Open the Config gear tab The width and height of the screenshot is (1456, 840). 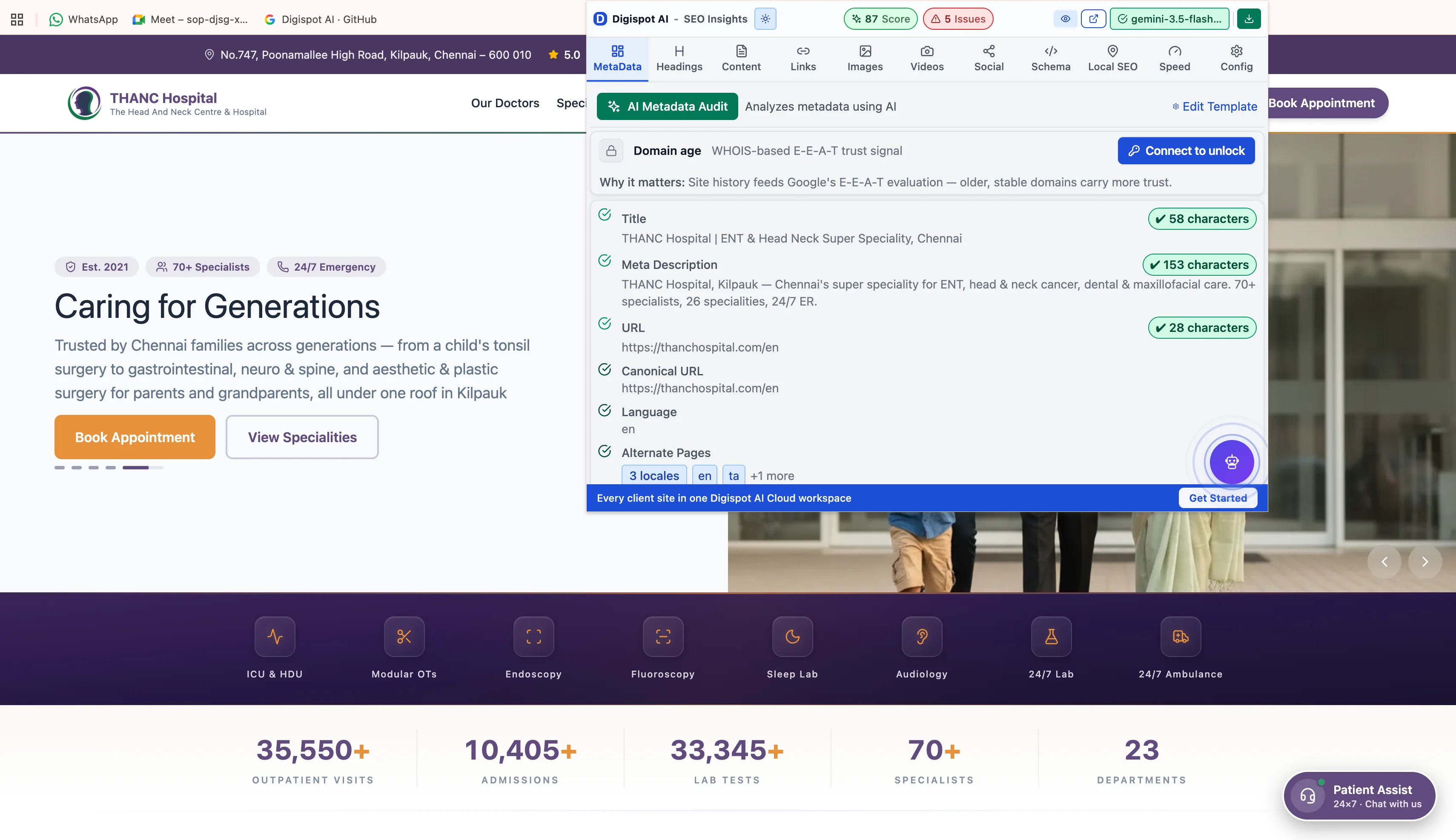1237,59
